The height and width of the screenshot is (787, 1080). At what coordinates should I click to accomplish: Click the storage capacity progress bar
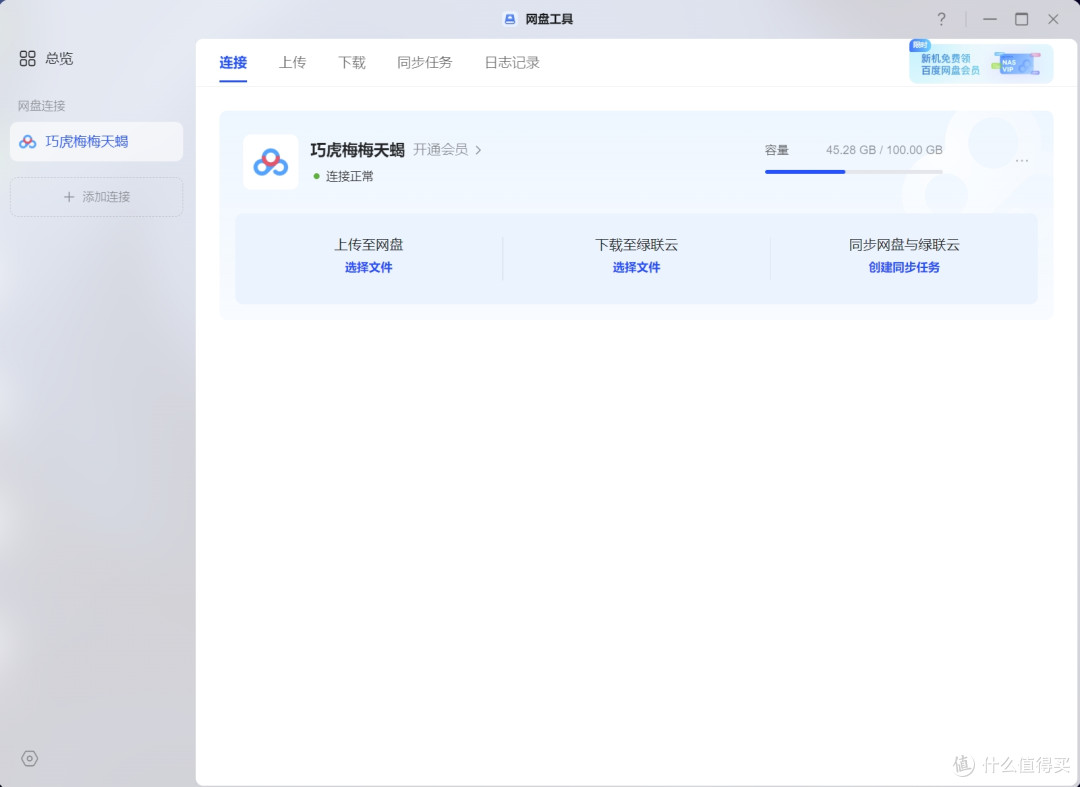(853, 171)
